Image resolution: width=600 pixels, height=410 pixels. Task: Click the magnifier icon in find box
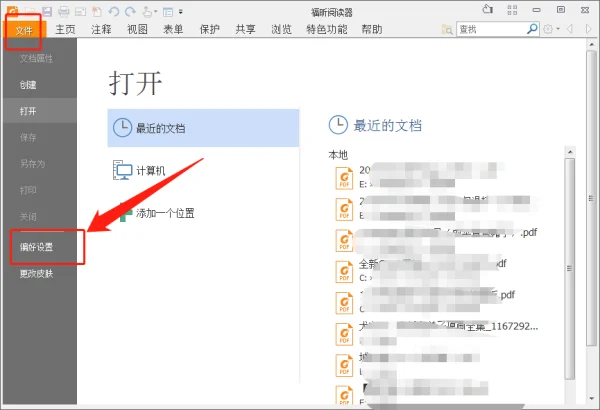coord(532,29)
